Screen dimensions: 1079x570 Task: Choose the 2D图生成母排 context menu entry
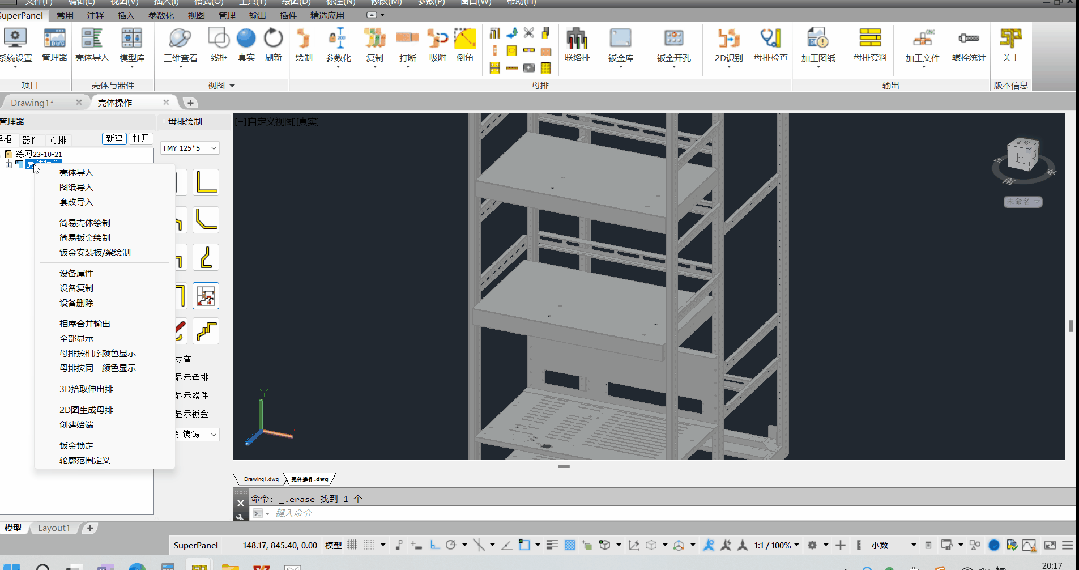coord(85,410)
